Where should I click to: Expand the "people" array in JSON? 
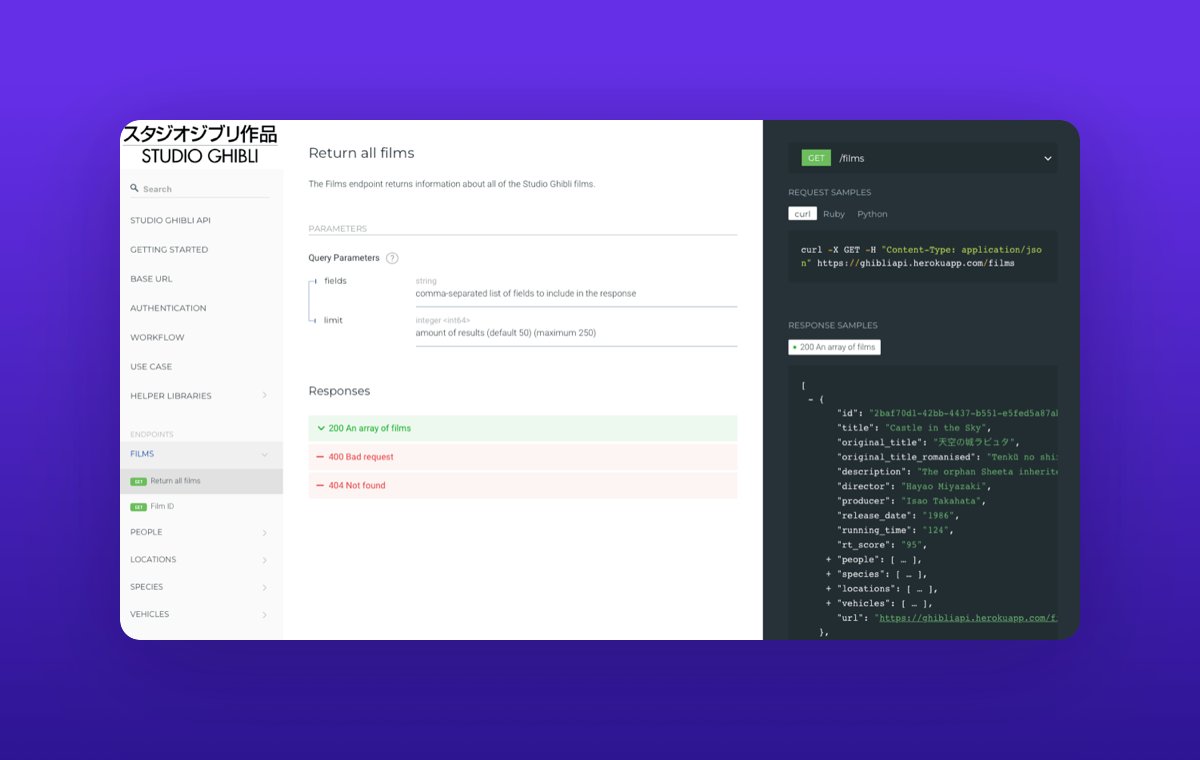coord(829,560)
